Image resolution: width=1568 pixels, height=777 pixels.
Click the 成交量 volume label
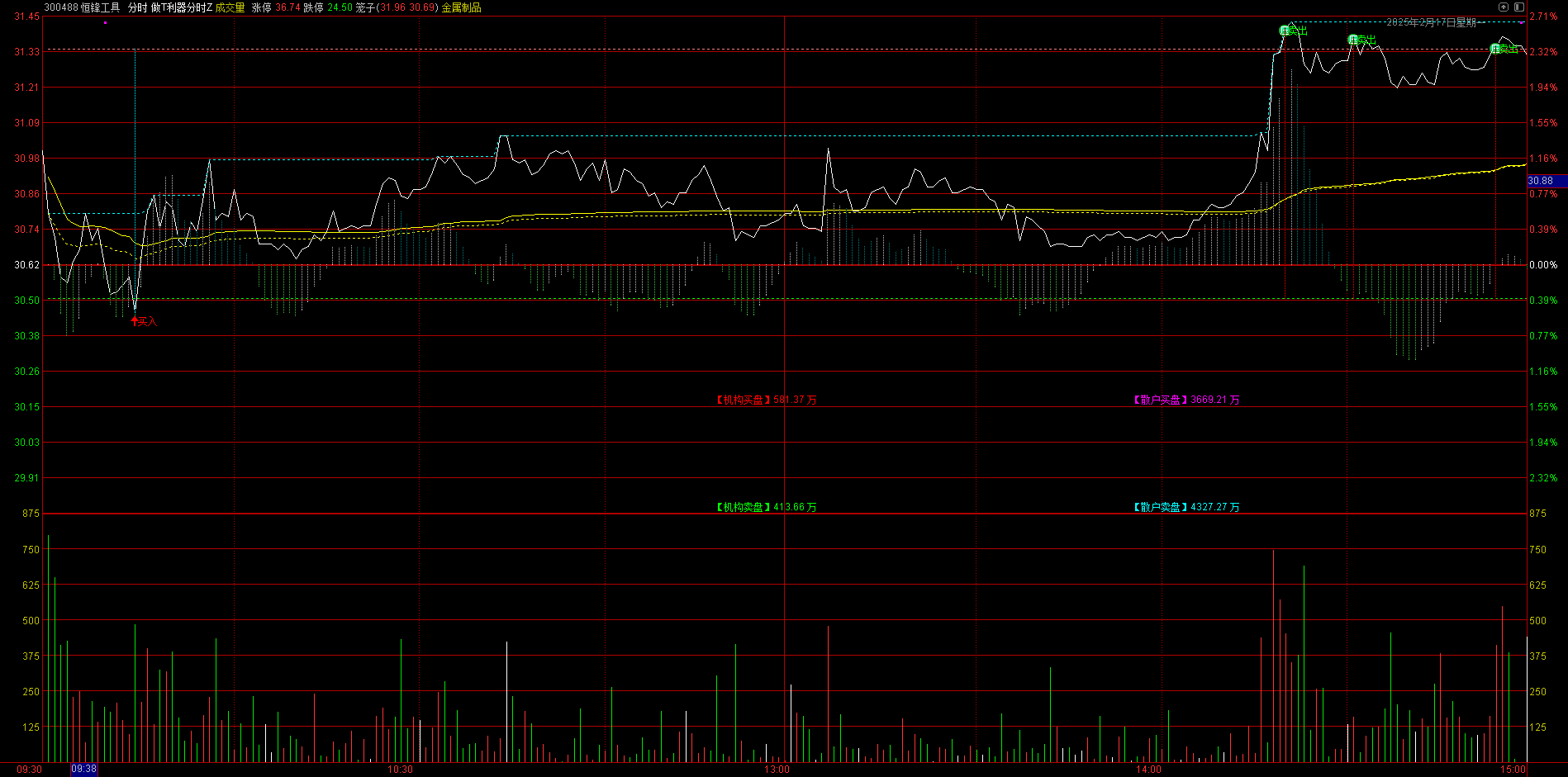[230, 7]
